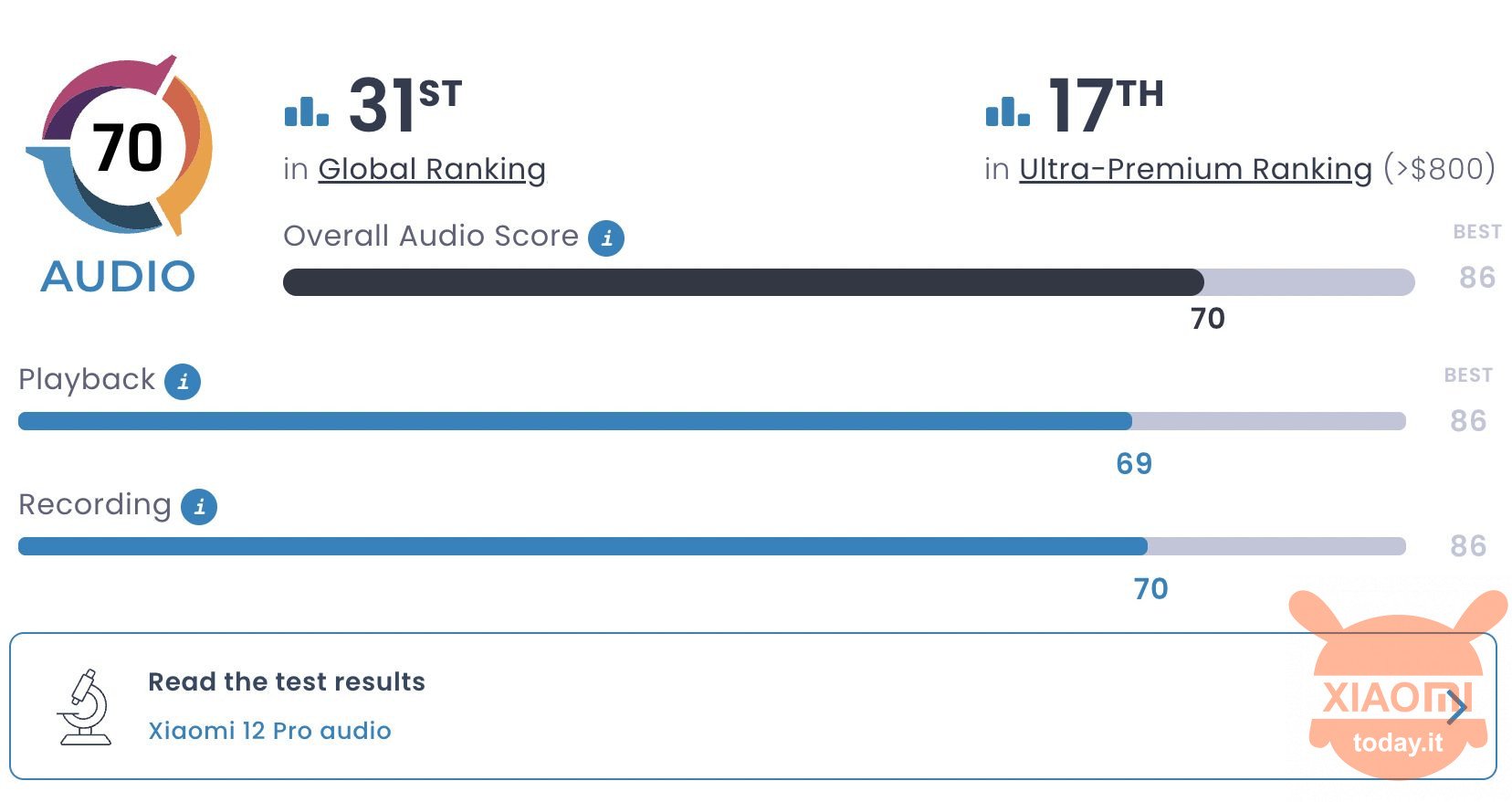Click the 31ST ranking number

(x=405, y=104)
